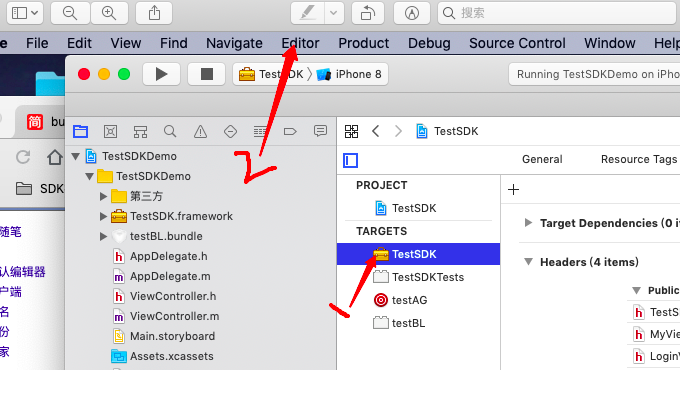Stop the running Xcode task
This screenshot has width=680, height=409.
click(206, 74)
